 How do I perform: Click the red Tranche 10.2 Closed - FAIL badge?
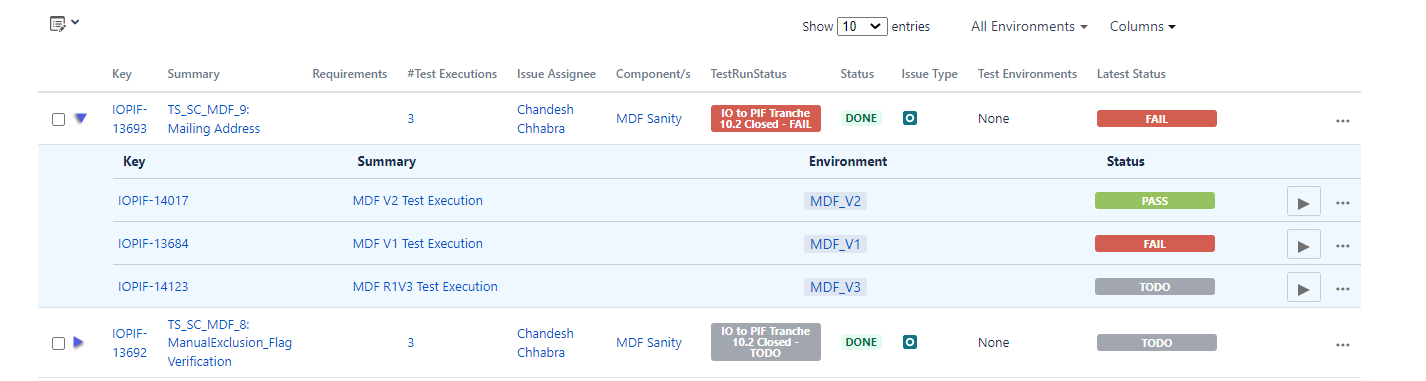point(765,118)
